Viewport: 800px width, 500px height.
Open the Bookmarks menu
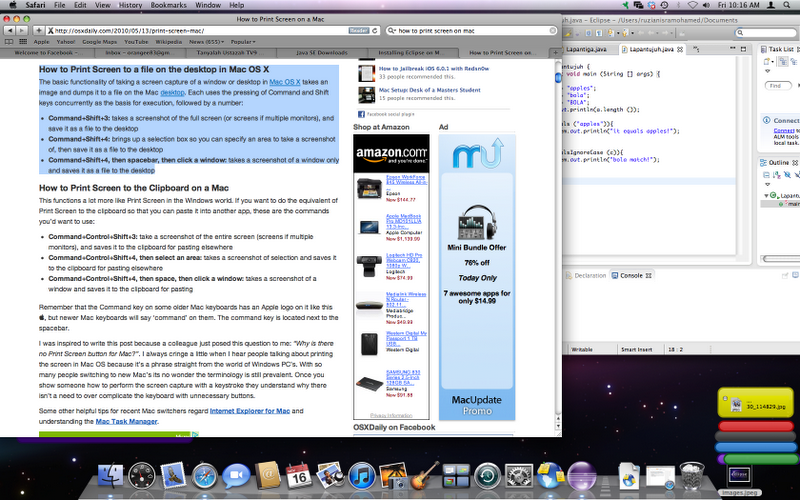[168, 5]
